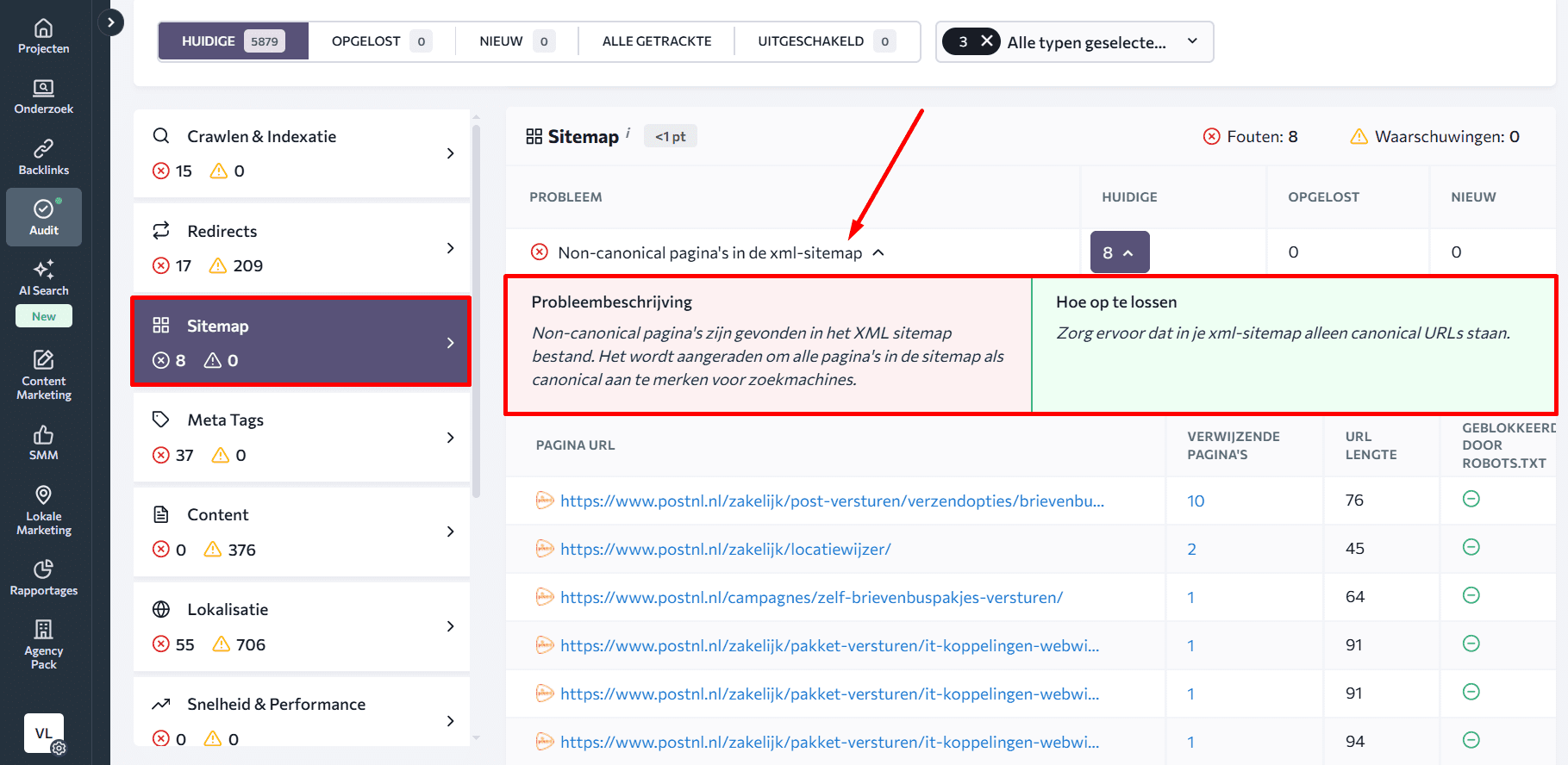Expand Snelheid & Performance with its chevron
Screen dimensions: 1568x765
pyautogui.click(x=450, y=721)
